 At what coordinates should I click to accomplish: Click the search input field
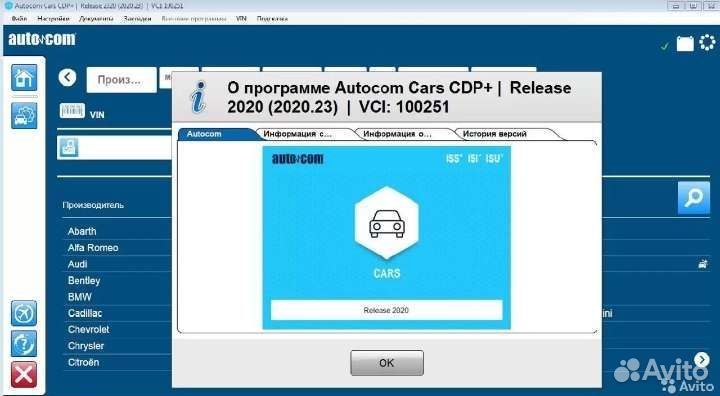115,148
